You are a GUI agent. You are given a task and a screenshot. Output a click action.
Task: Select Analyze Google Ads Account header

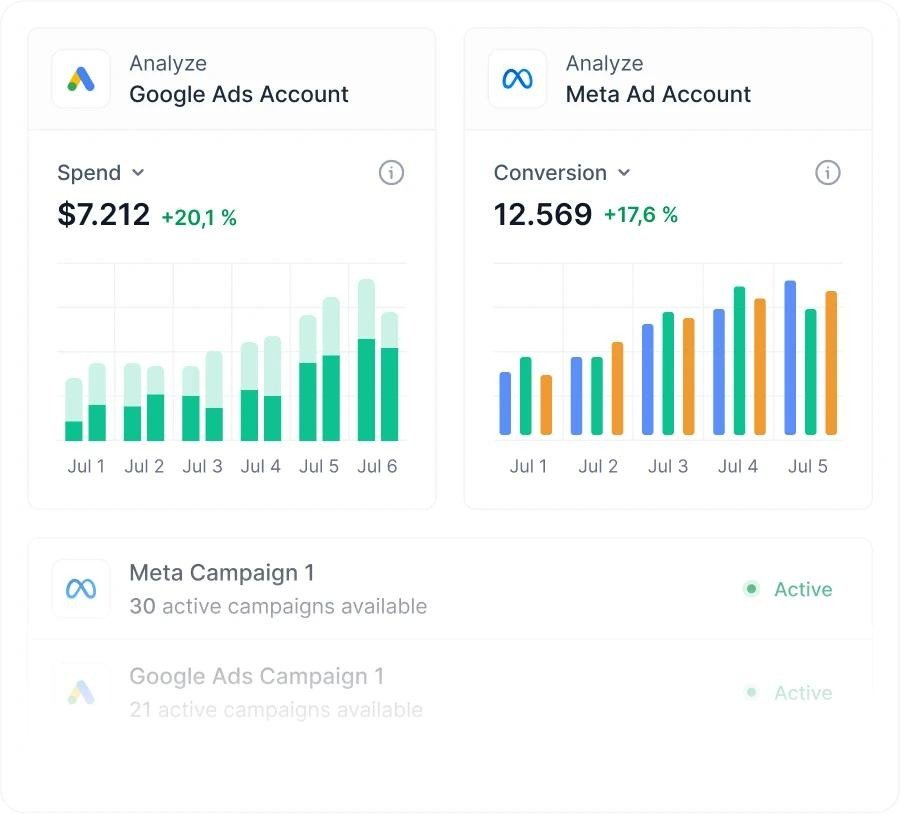click(232, 79)
